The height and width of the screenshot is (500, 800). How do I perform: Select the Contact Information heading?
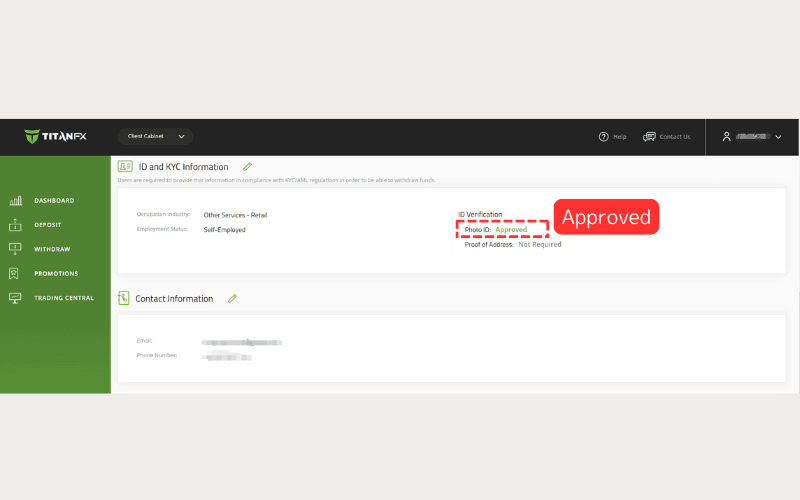tap(174, 298)
